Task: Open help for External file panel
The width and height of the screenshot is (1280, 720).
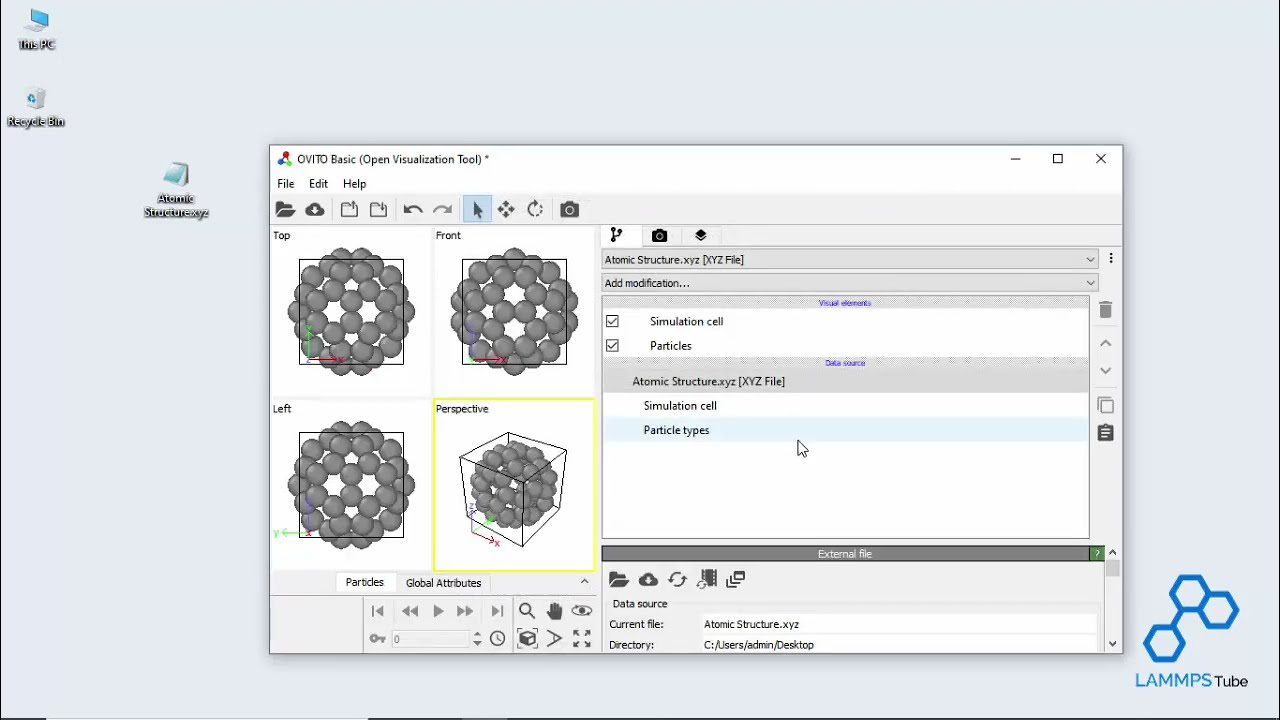Action: point(1097,554)
